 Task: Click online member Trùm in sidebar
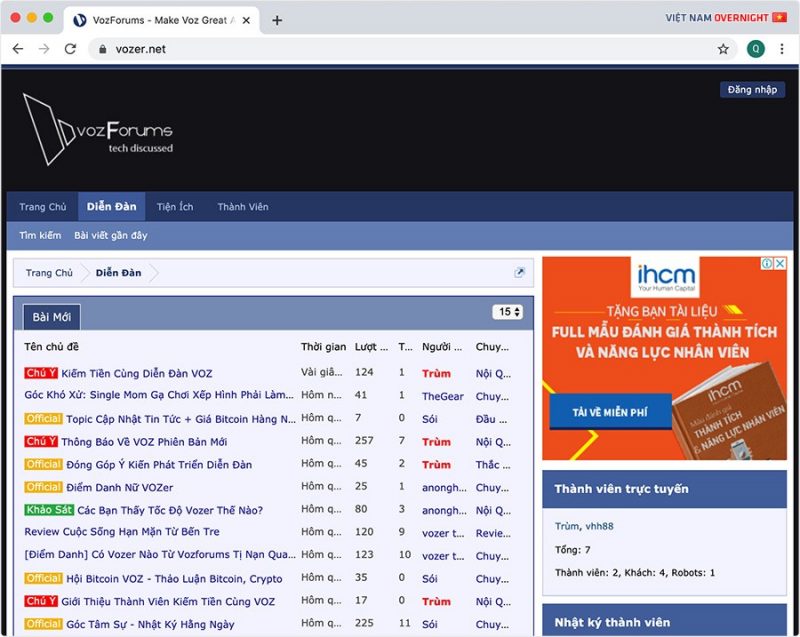click(567, 526)
